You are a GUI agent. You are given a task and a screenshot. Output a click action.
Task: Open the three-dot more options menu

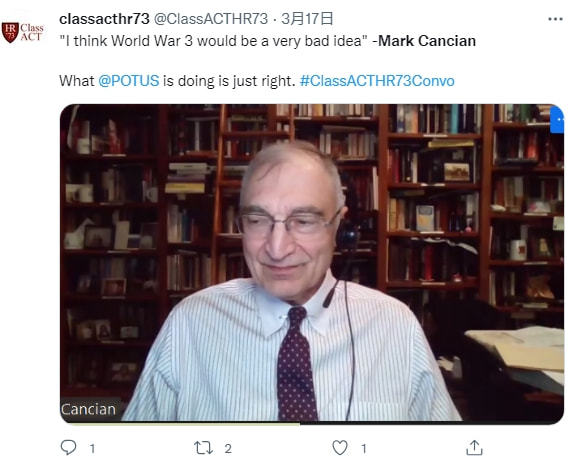tap(555, 19)
